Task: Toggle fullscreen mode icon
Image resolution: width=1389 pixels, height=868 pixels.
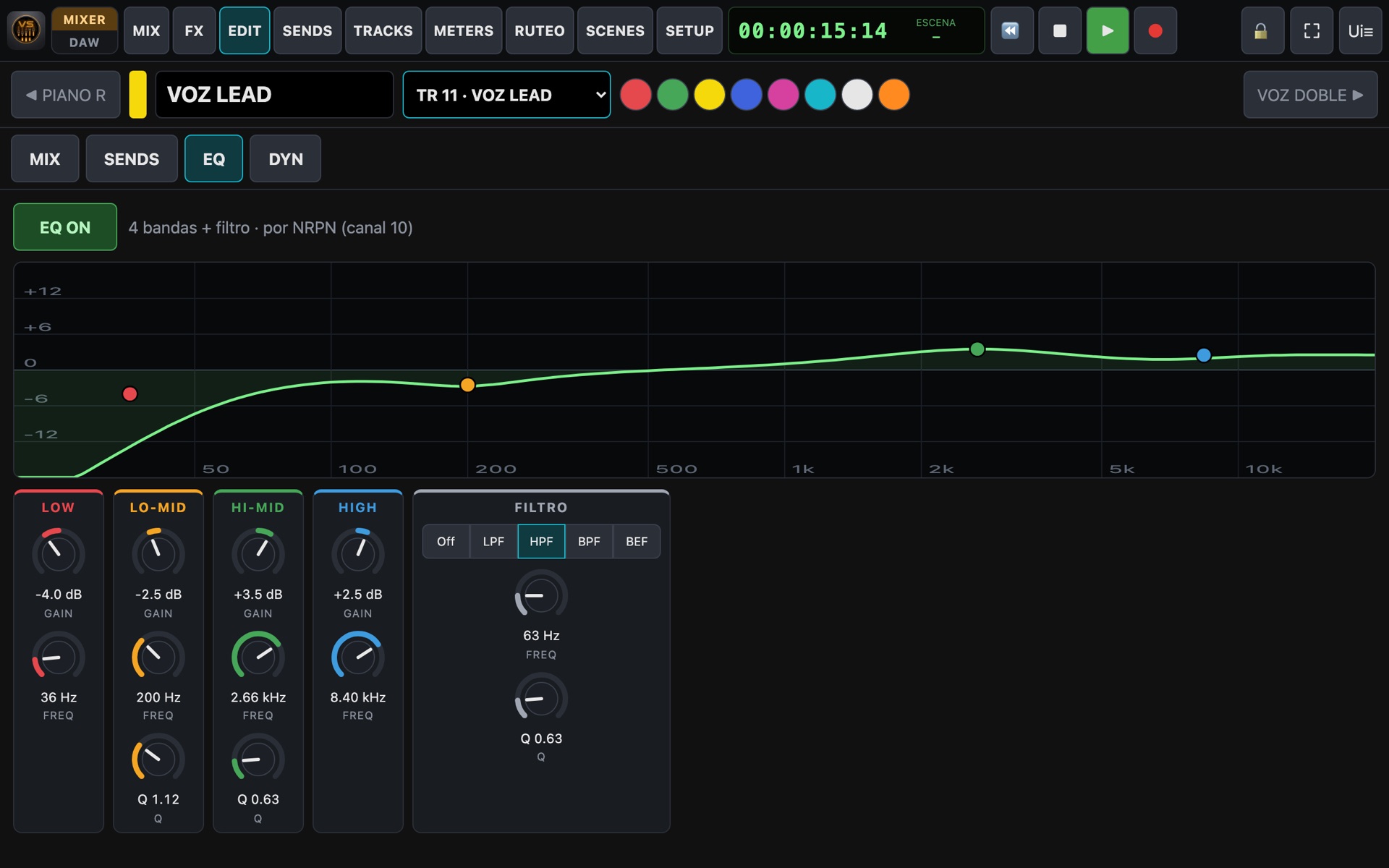Action: (1311, 30)
